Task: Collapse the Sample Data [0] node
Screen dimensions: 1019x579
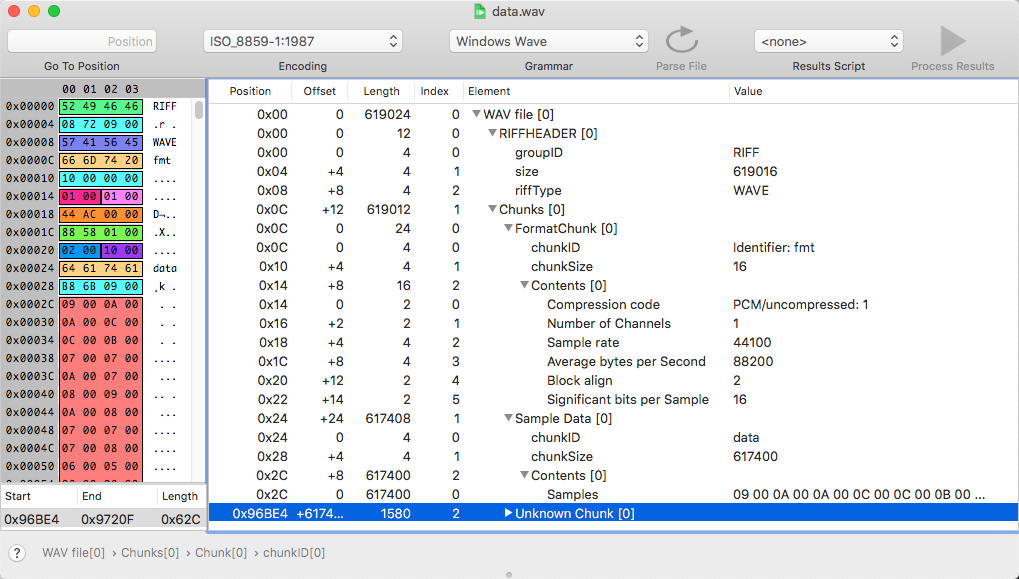Action: (508, 419)
